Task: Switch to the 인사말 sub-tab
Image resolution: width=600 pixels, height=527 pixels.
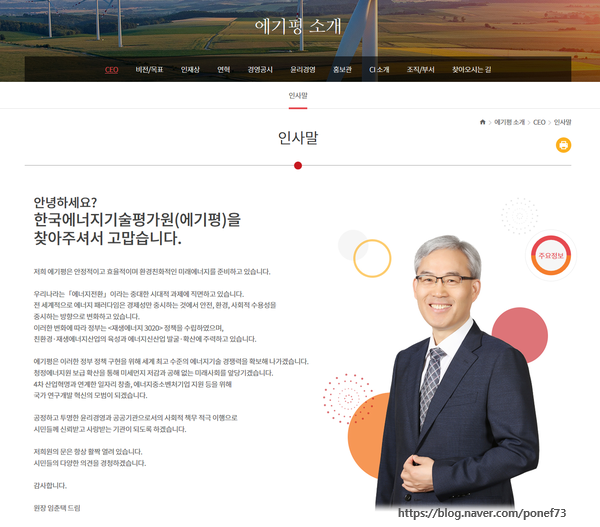Action: (298, 96)
